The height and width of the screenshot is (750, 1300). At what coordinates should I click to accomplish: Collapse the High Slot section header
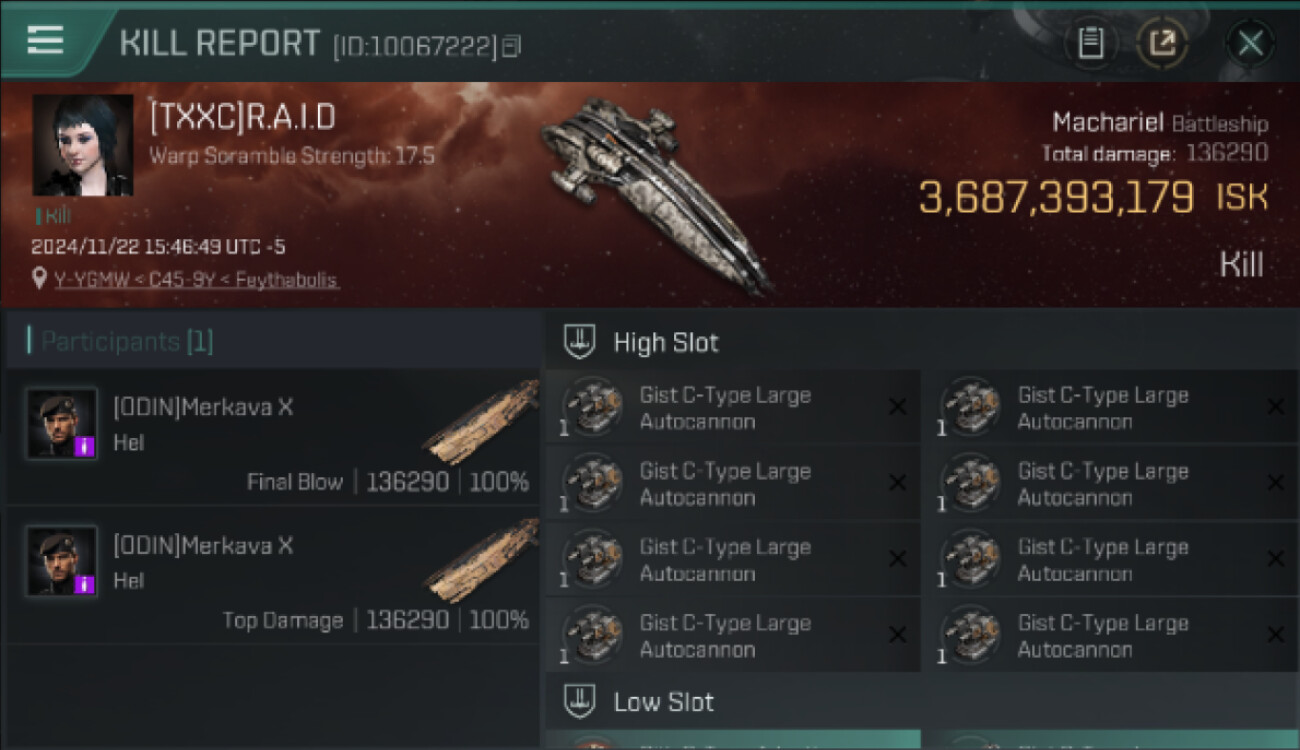click(x=921, y=341)
